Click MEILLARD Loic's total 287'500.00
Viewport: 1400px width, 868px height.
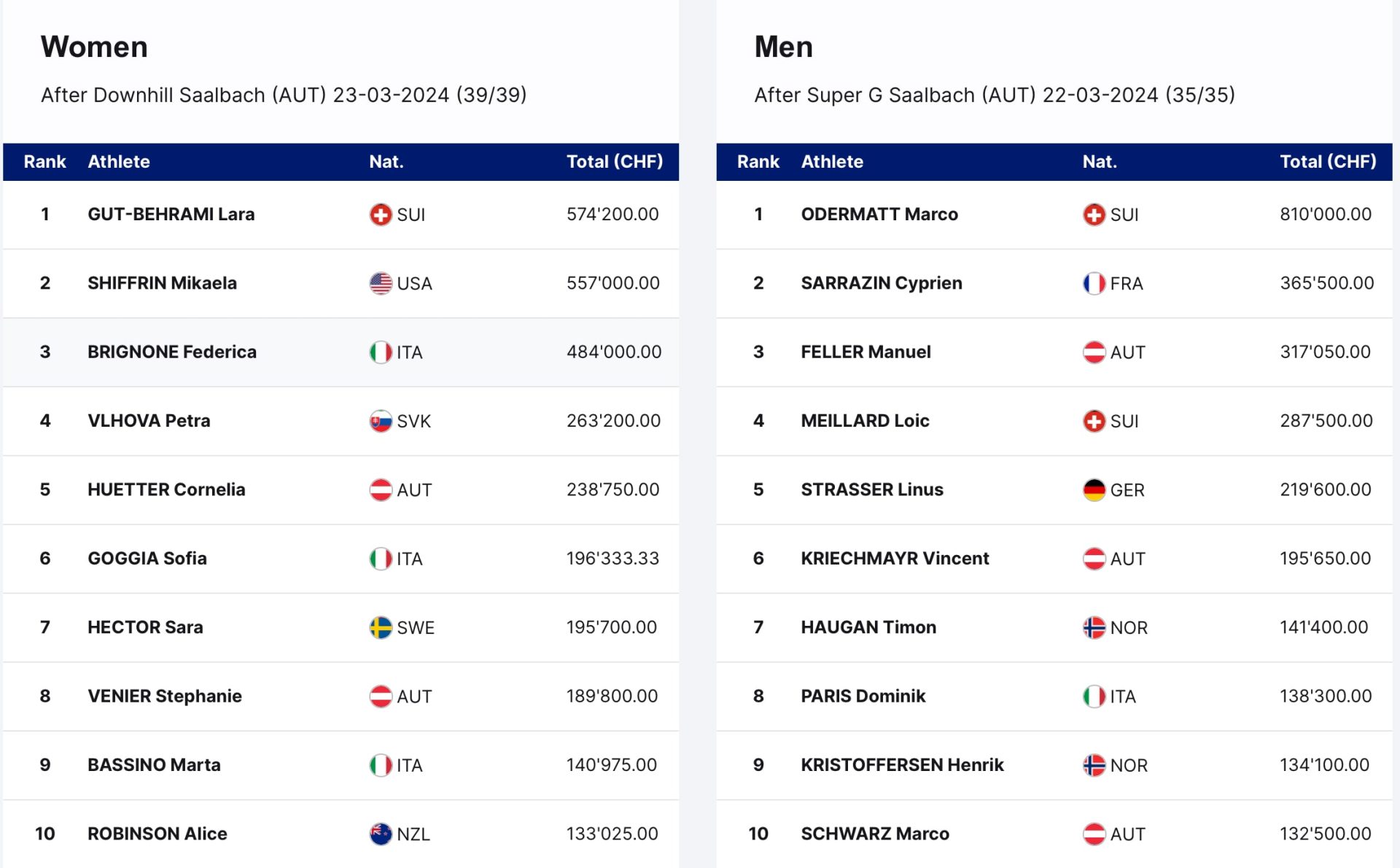(1326, 421)
